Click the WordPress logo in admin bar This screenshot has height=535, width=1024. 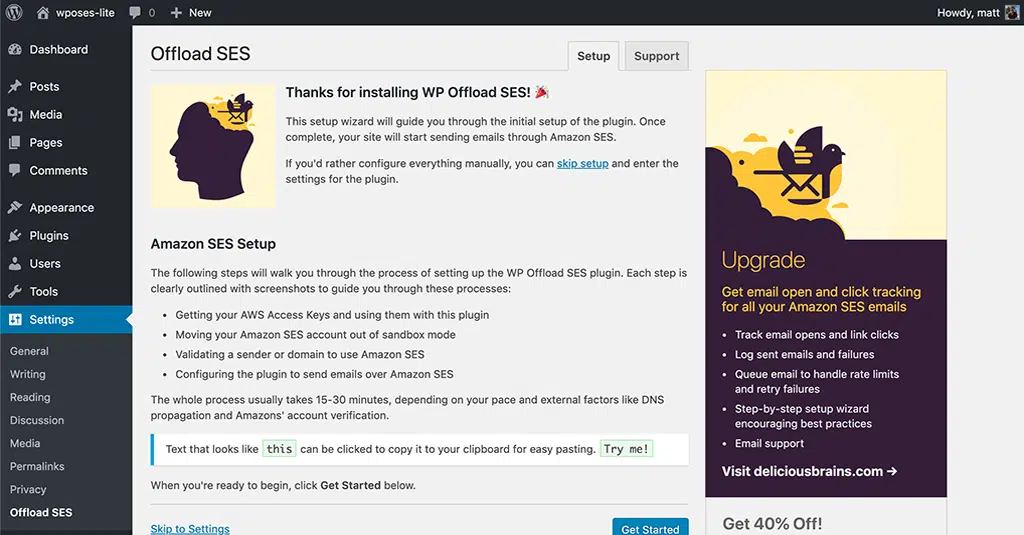click(x=14, y=12)
